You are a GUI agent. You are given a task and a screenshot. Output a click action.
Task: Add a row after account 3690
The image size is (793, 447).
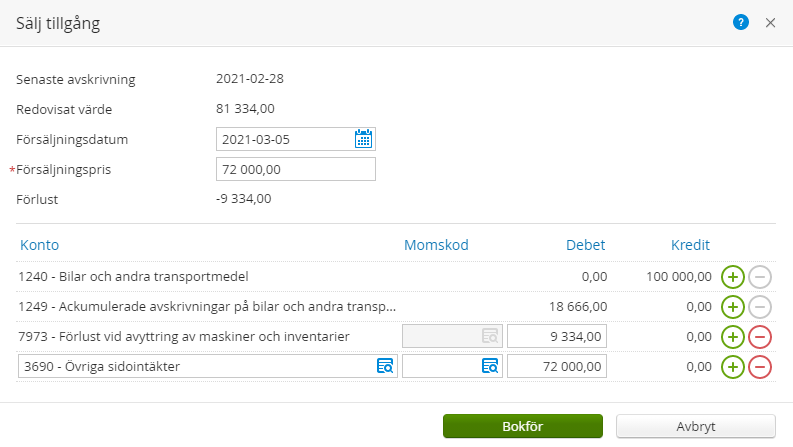732,367
